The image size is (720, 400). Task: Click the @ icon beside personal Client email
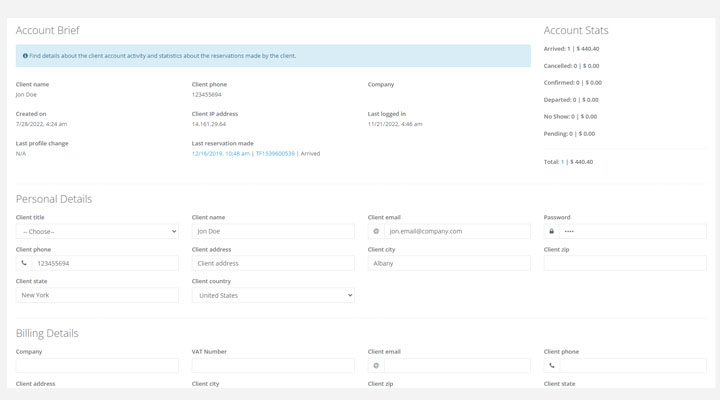[x=376, y=231]
